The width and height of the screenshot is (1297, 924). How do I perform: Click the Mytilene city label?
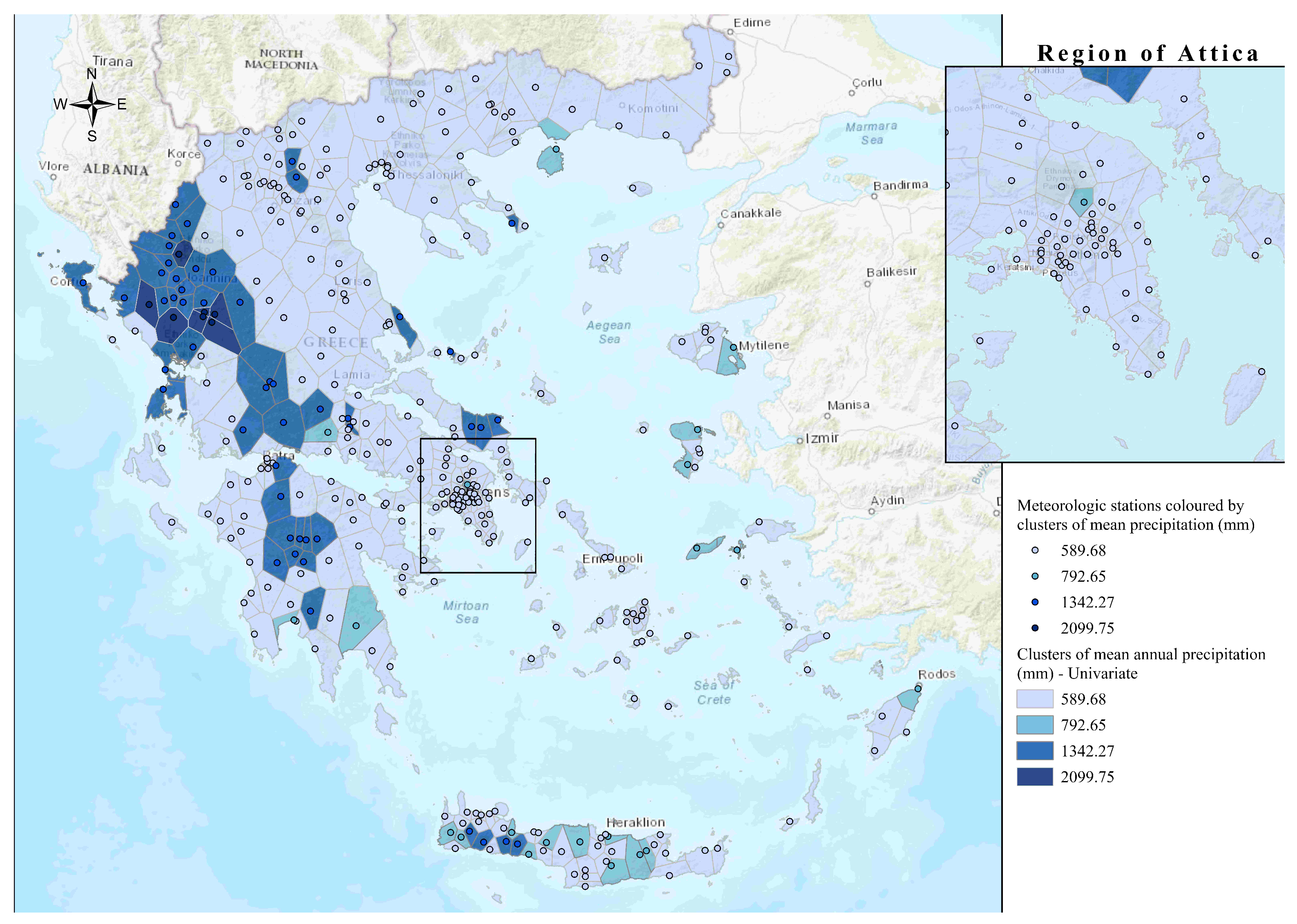pos(763,345)
